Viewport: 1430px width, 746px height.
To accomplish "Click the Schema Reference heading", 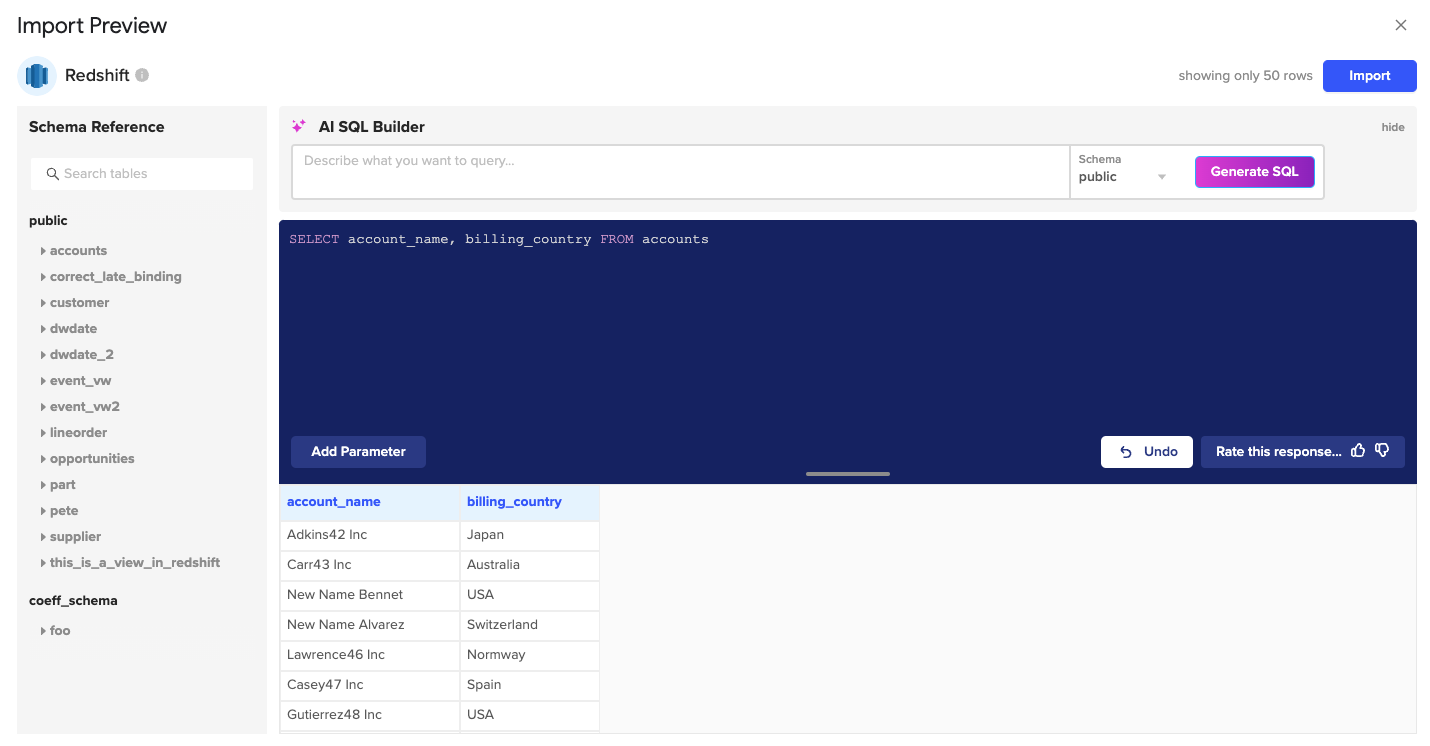I will tap(96, 127).
